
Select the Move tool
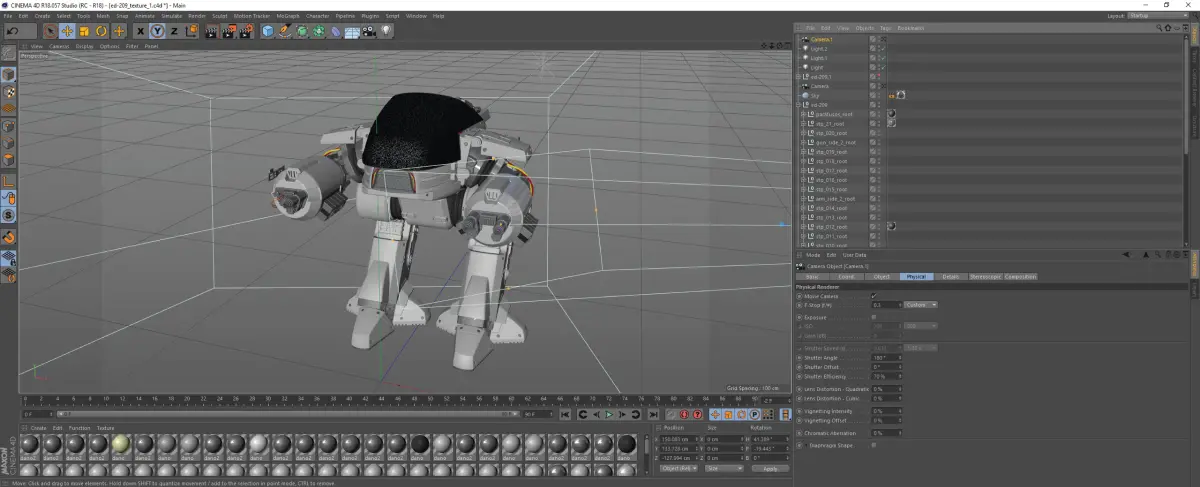click(67, 31)
